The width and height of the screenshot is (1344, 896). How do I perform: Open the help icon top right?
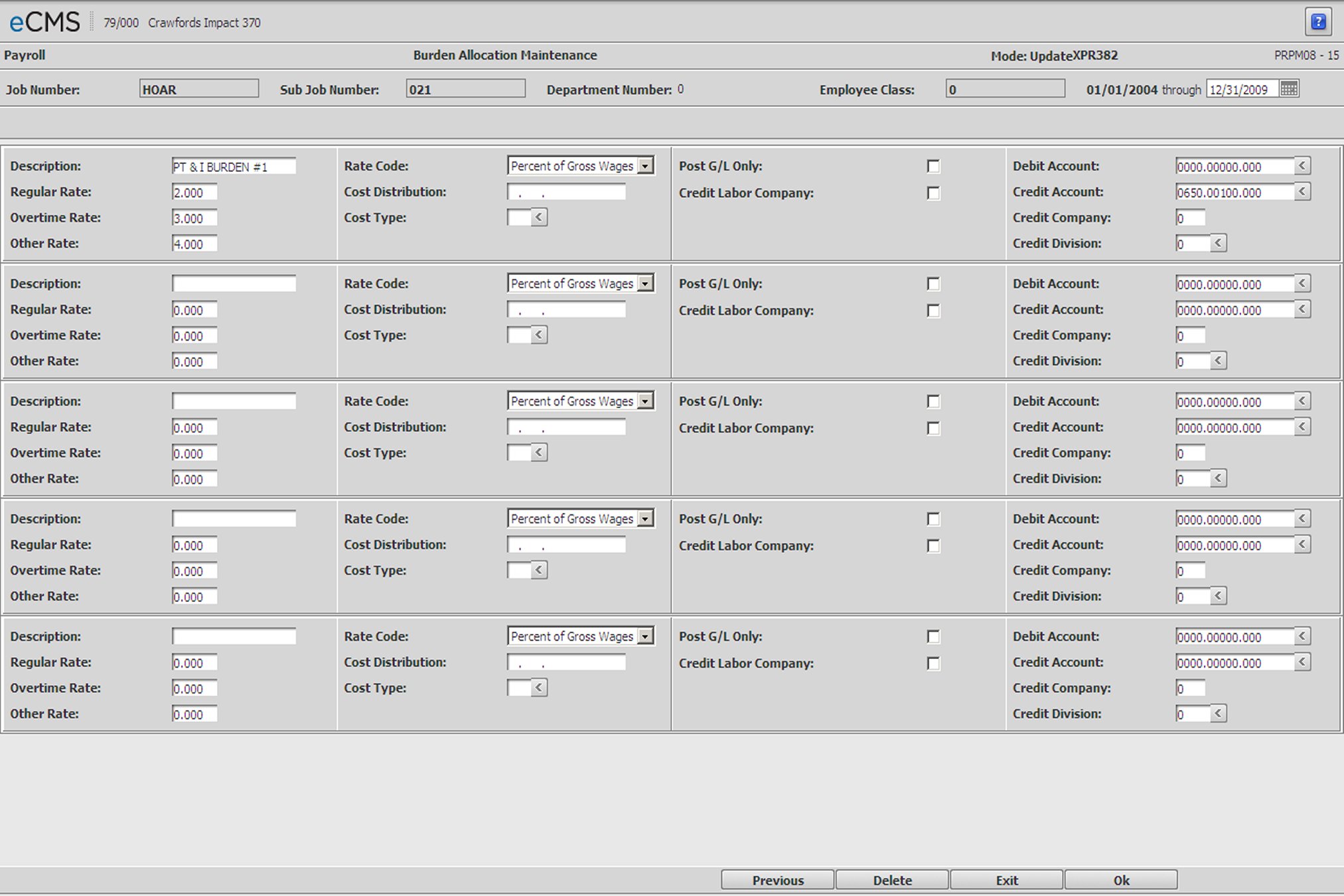point(1319,21)
